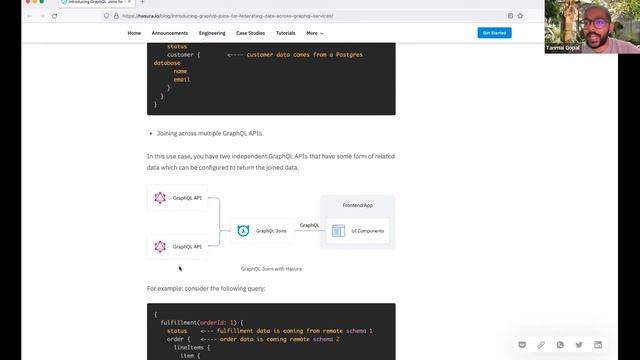The height and width of the screenshot is (360, 640).
Task: Click the UI Components icon in diagram
Action: (x=338, y=231)
